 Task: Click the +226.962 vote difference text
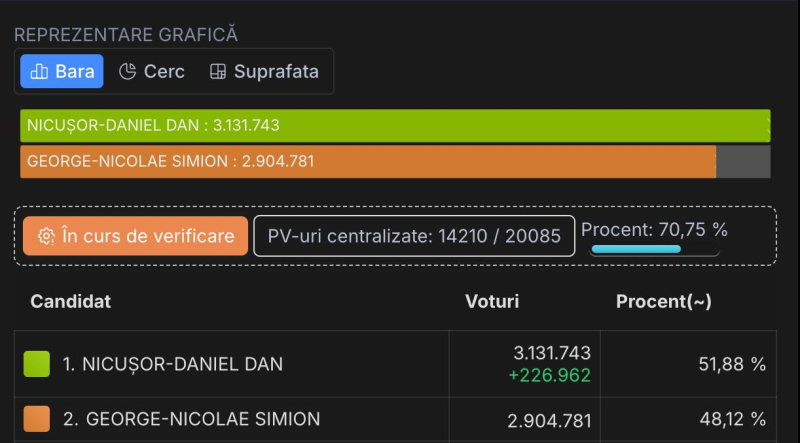click(550, 376)
